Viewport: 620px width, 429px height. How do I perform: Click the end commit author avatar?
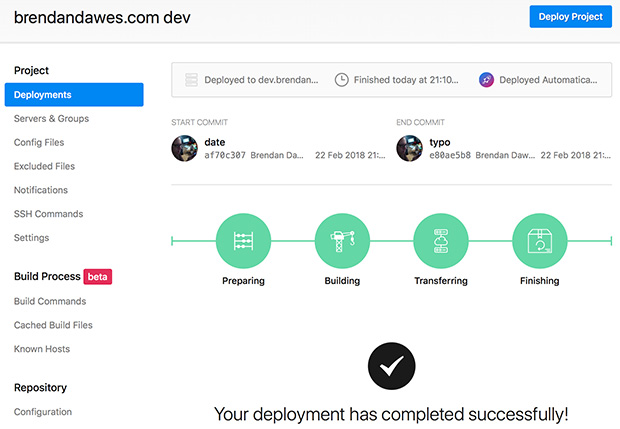pyautogui.click(x=410, y=148)
